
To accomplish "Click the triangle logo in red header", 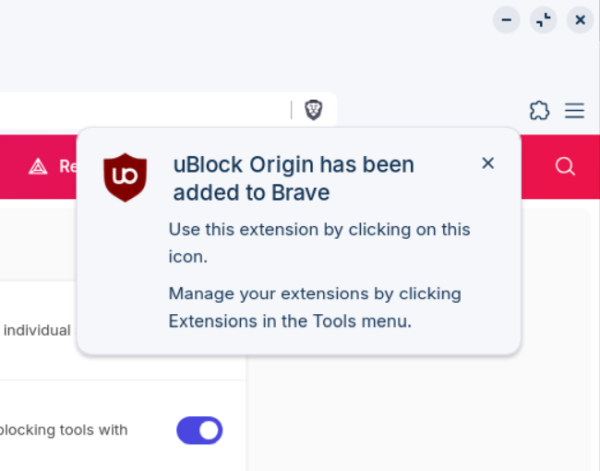I will coord(38,166).
